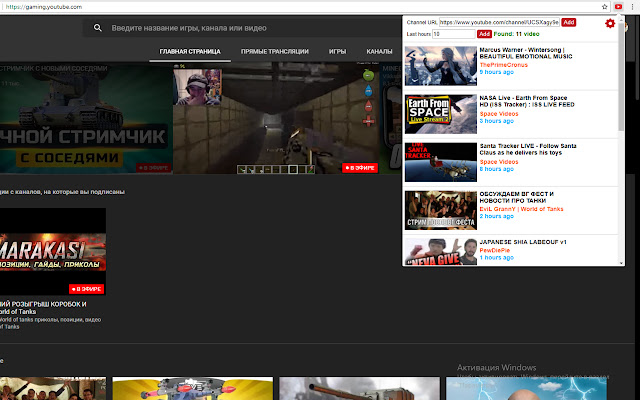Click the Channel URL input field

tap(499, 22)
